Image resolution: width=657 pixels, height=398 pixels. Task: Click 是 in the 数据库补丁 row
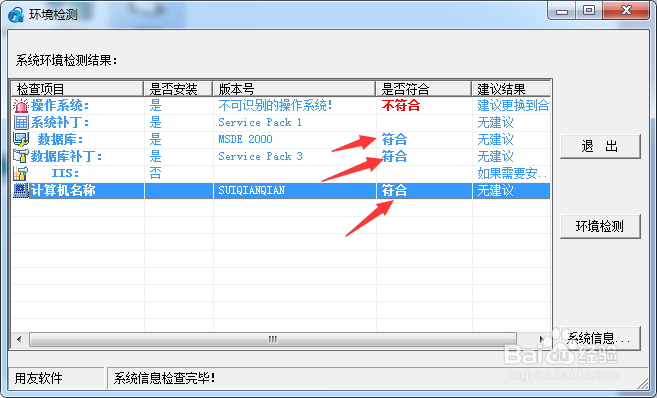pyautogui.click(x=155, y=156)
